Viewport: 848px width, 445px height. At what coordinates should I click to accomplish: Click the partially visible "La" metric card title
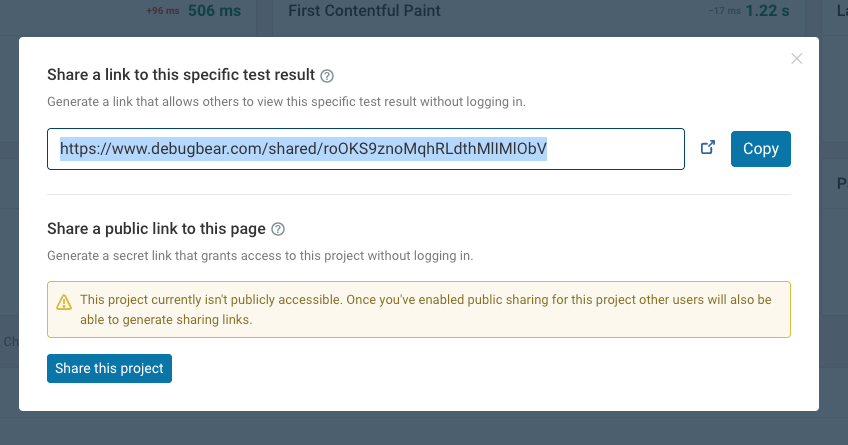click(x=840, y=11)
